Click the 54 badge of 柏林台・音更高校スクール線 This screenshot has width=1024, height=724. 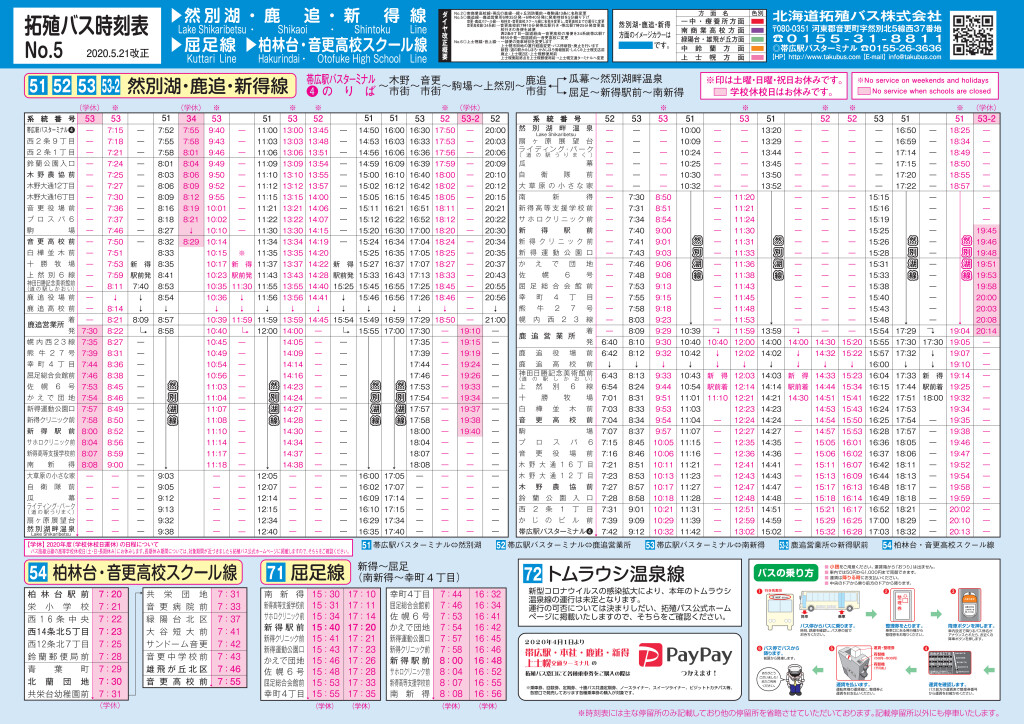pyautogui.click(x=38, y=573)
